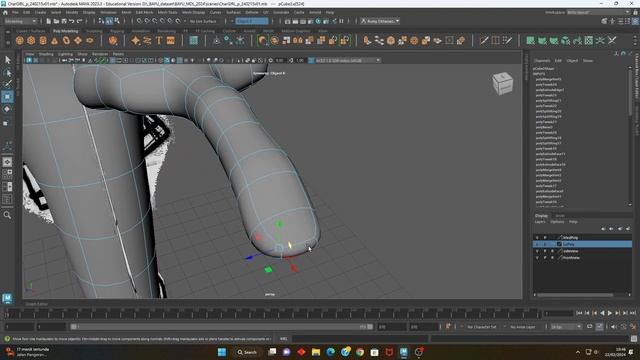This screenshot has width=640, height=360.
Task: Click the go to start playback button
Action: pos(579,313)
